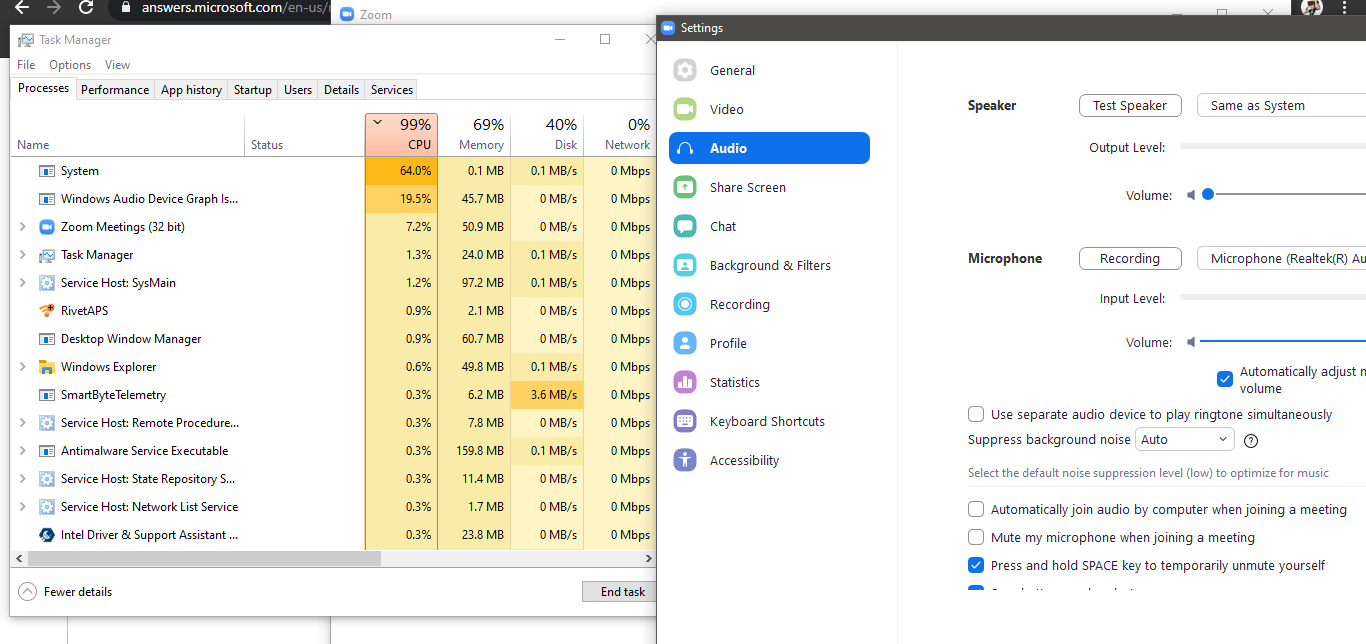Click the Fewer details collapse arrow icon
The image size is (1366, 644).
[x=27, y=592]
